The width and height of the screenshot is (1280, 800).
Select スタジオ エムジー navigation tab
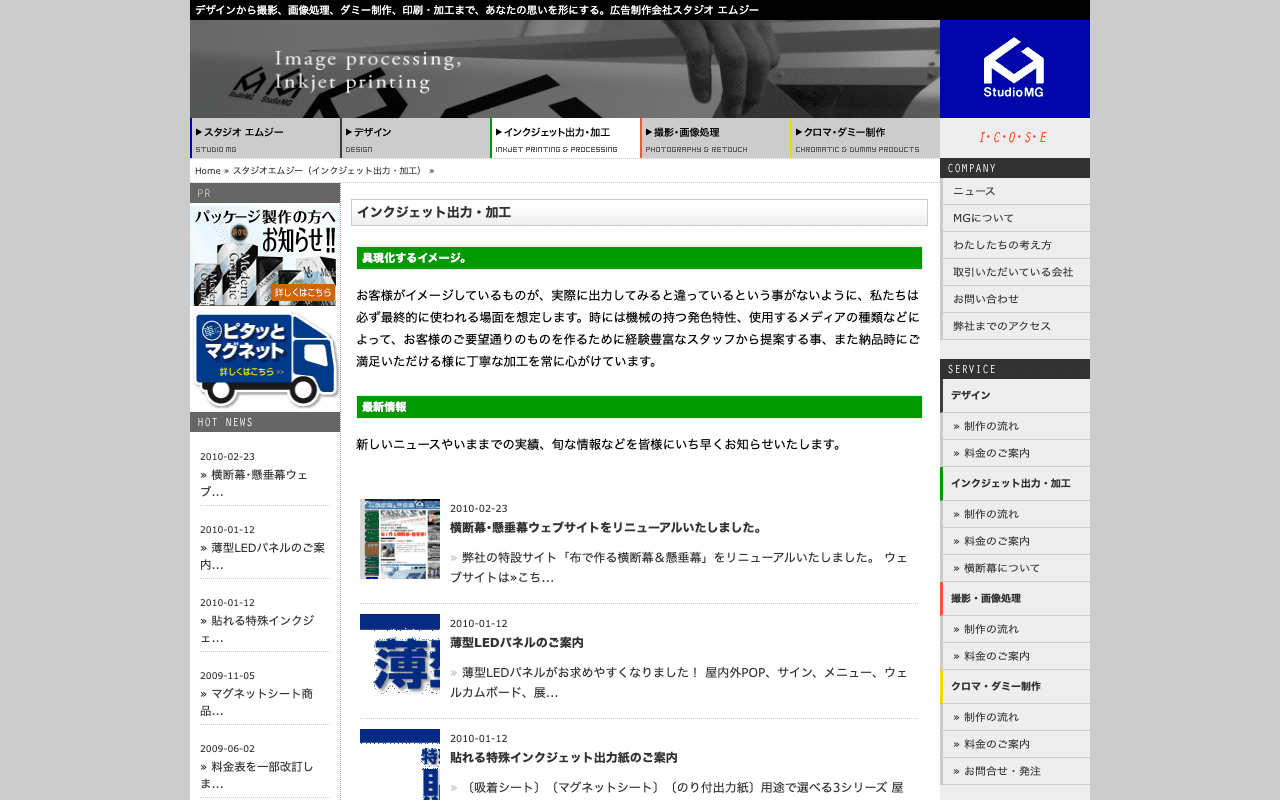point(265,138)
